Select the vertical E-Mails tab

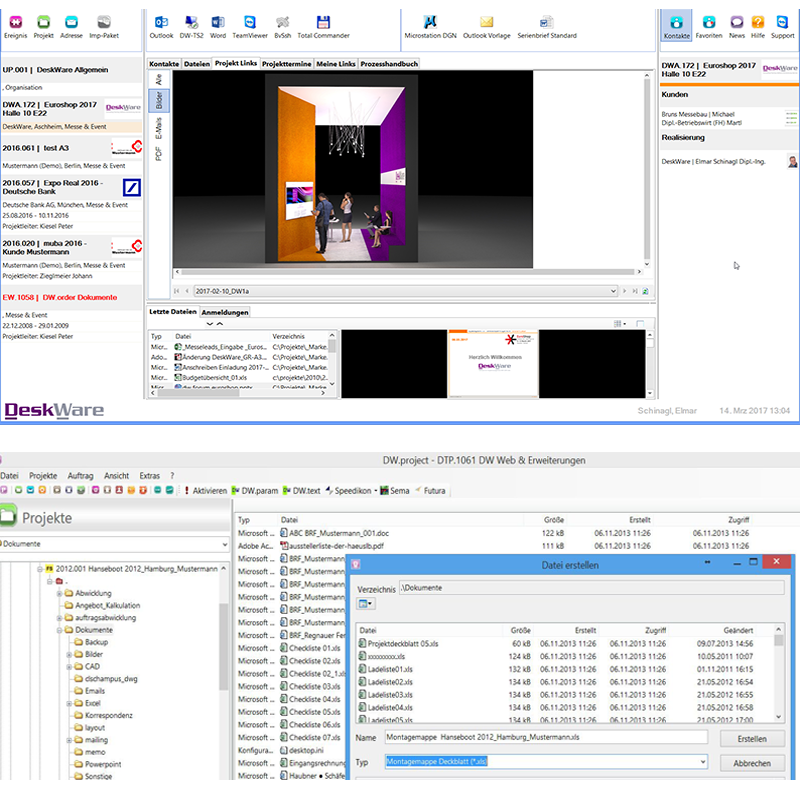tap(159, 129)
